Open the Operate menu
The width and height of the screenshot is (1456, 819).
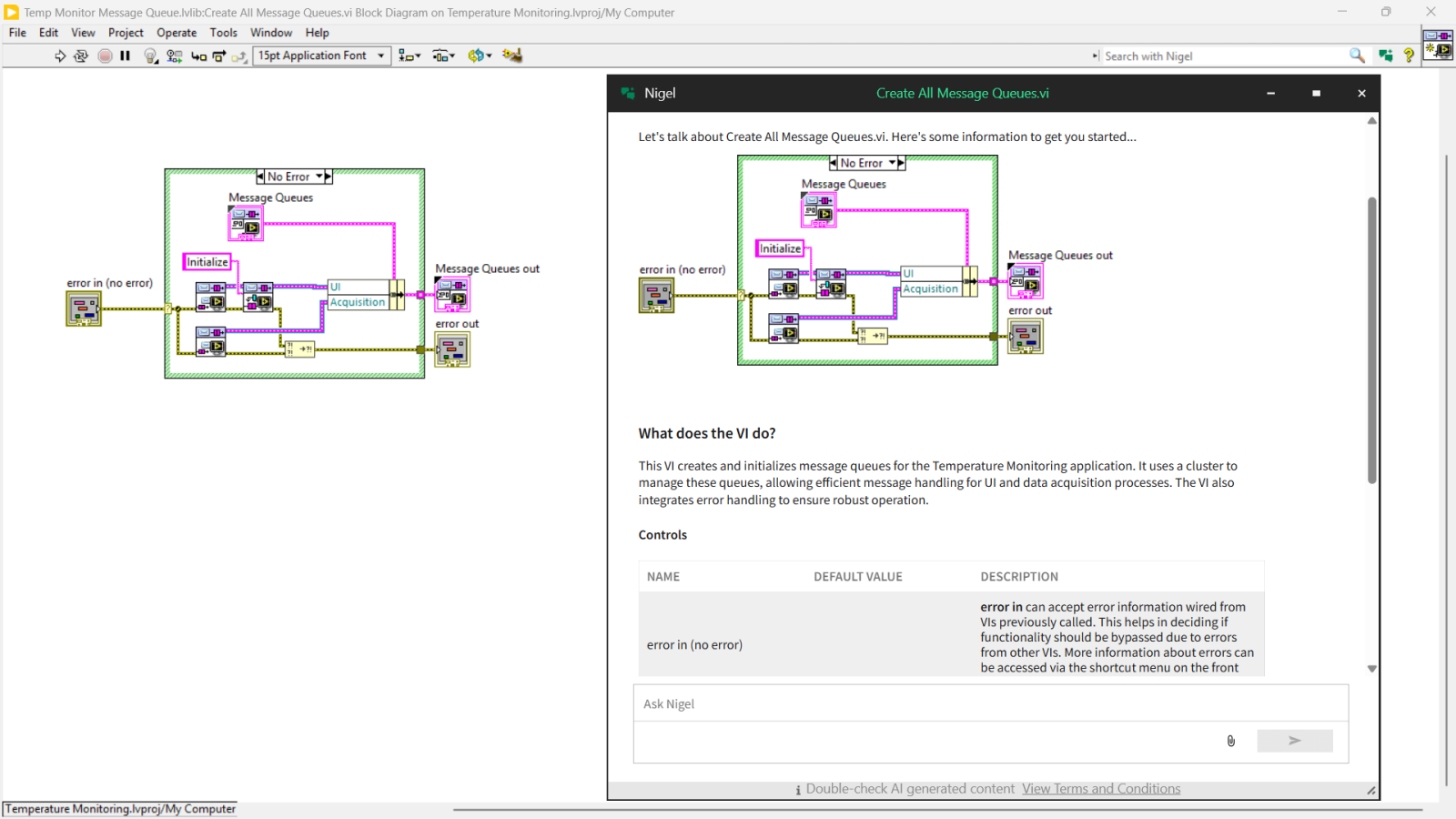tap(177, 33)
